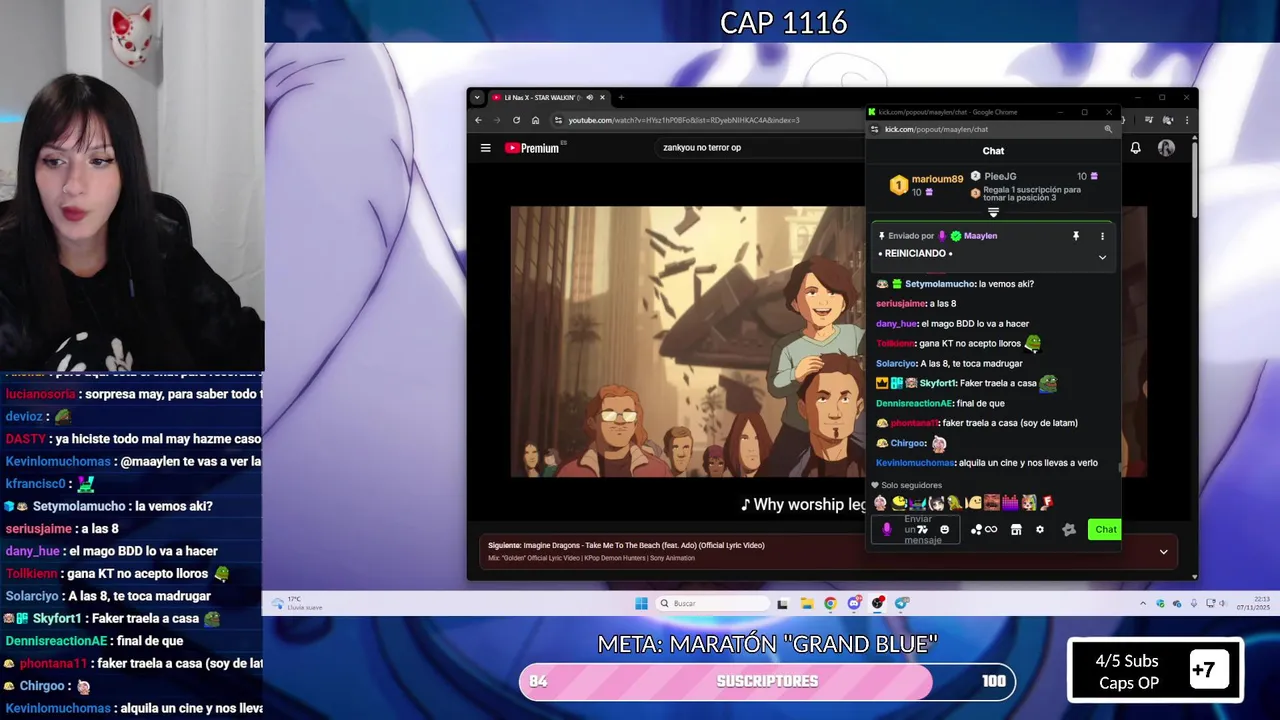Open Kick chat settings gear
This screenshot has width=1280, height=720.
[x=1040, y=530]
